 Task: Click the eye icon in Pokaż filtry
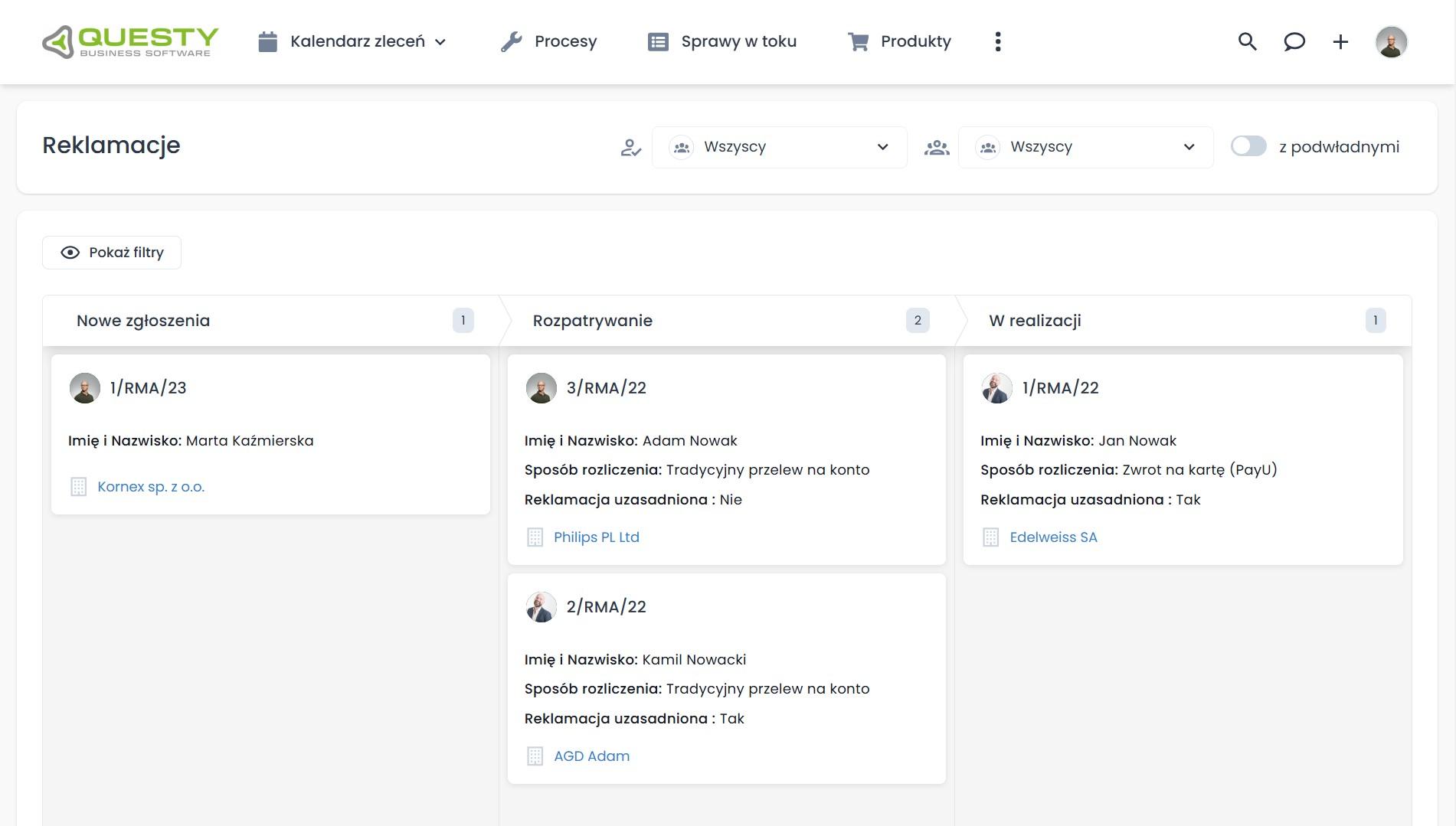(70, 253)
